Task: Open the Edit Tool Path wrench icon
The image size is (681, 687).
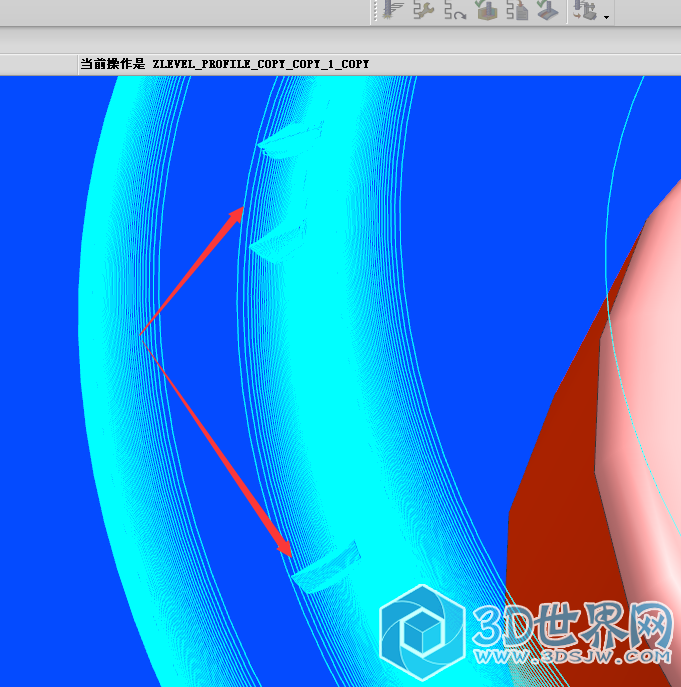Action: click(424, 10)
